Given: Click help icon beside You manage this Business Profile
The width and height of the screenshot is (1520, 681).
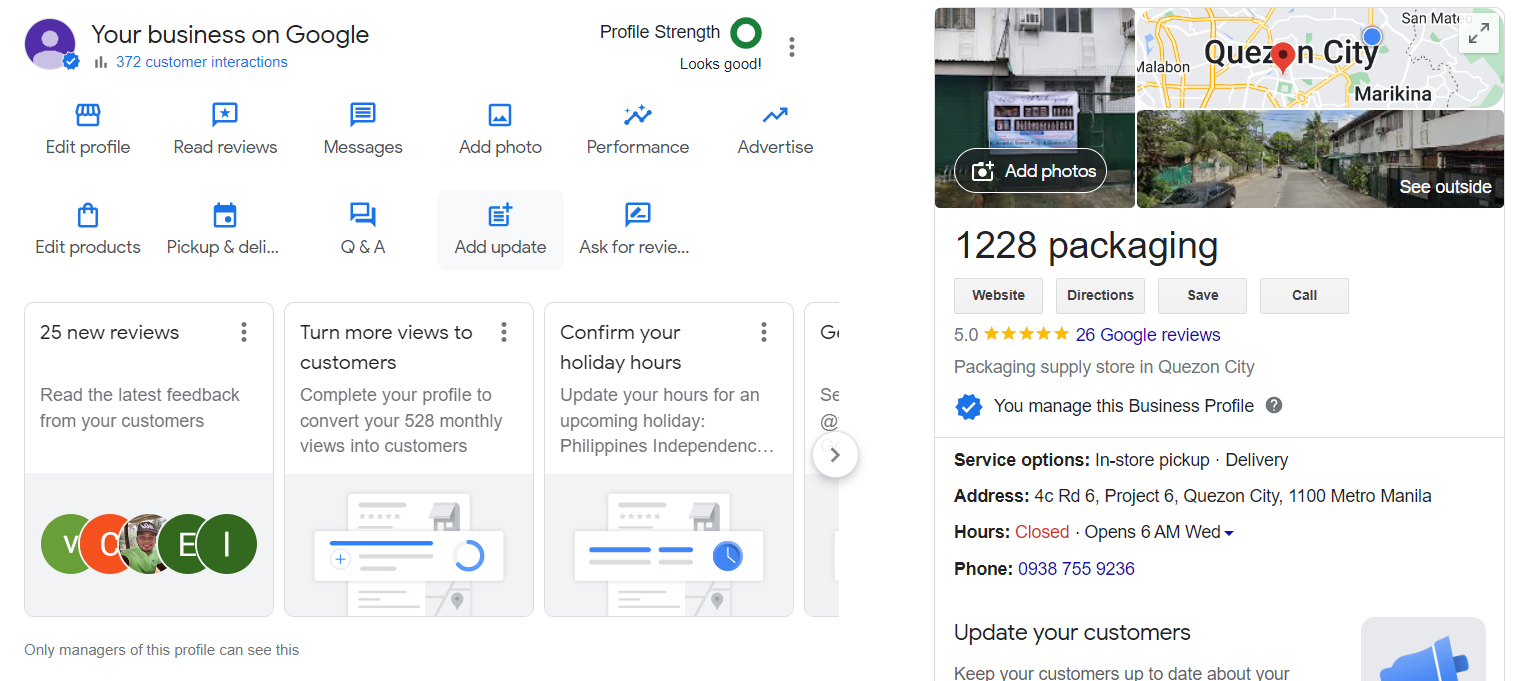Looking at the screenshot, I should click(1274, 405).
